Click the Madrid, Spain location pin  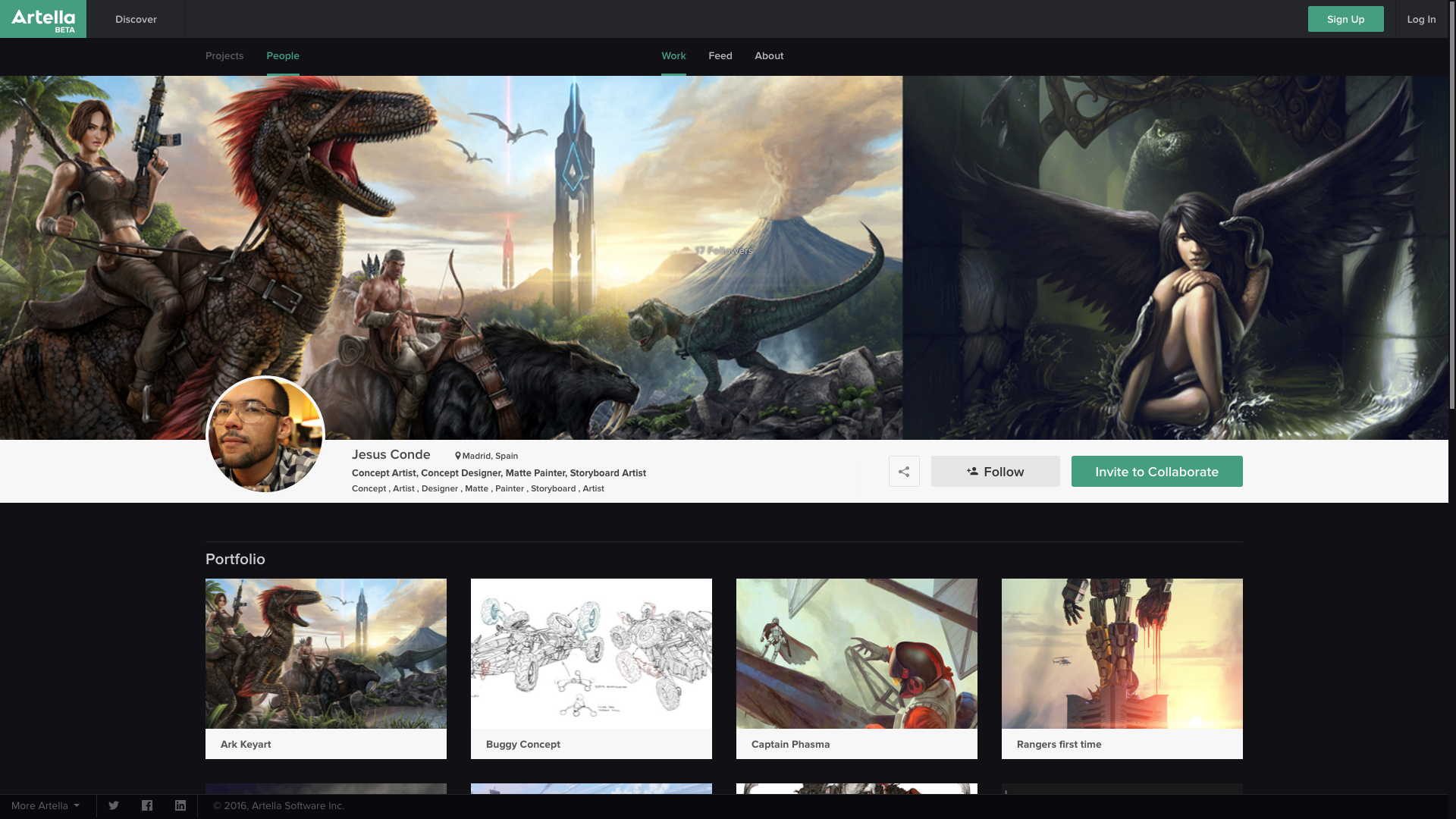[458, 456]
